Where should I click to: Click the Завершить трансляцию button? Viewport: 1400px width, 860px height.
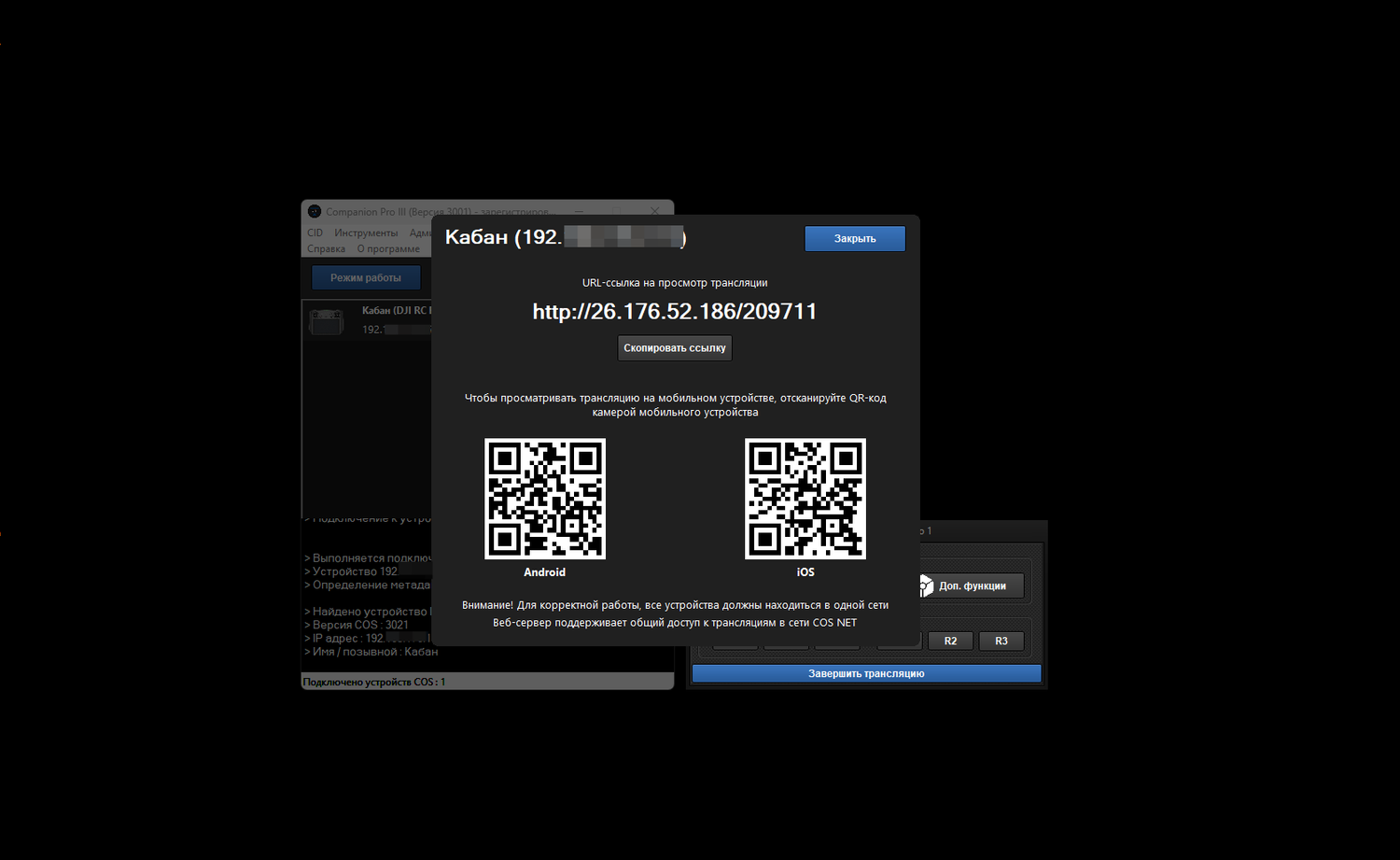(x=866, y=673)
